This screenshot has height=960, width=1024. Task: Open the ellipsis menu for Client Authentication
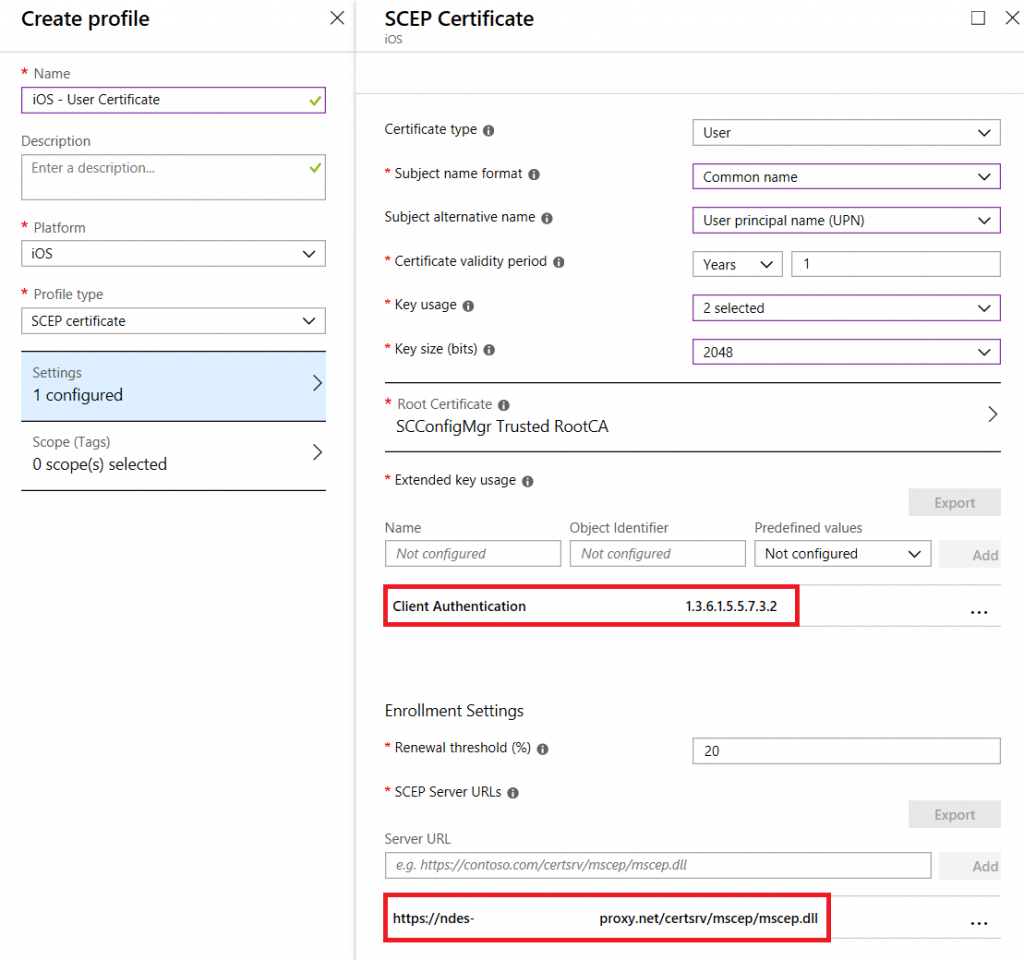tap(979, 611)
